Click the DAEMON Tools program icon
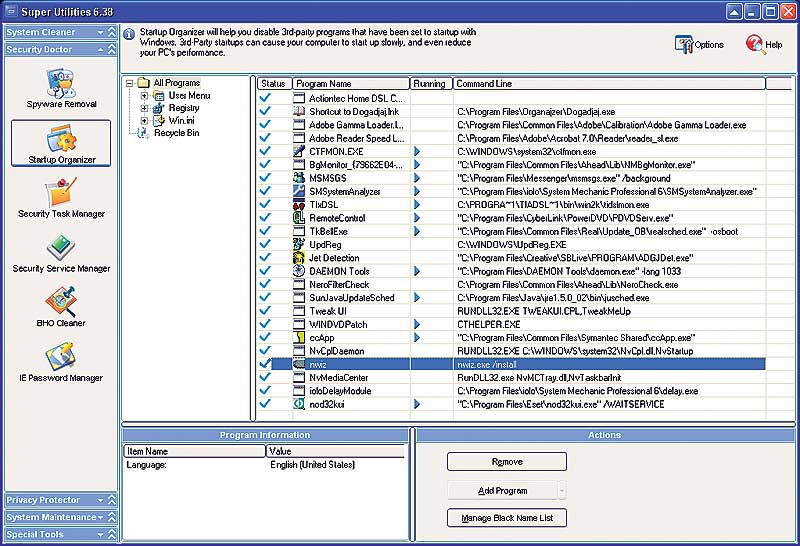The height and width of the screenshot is (546, 800). click(299, 271)
